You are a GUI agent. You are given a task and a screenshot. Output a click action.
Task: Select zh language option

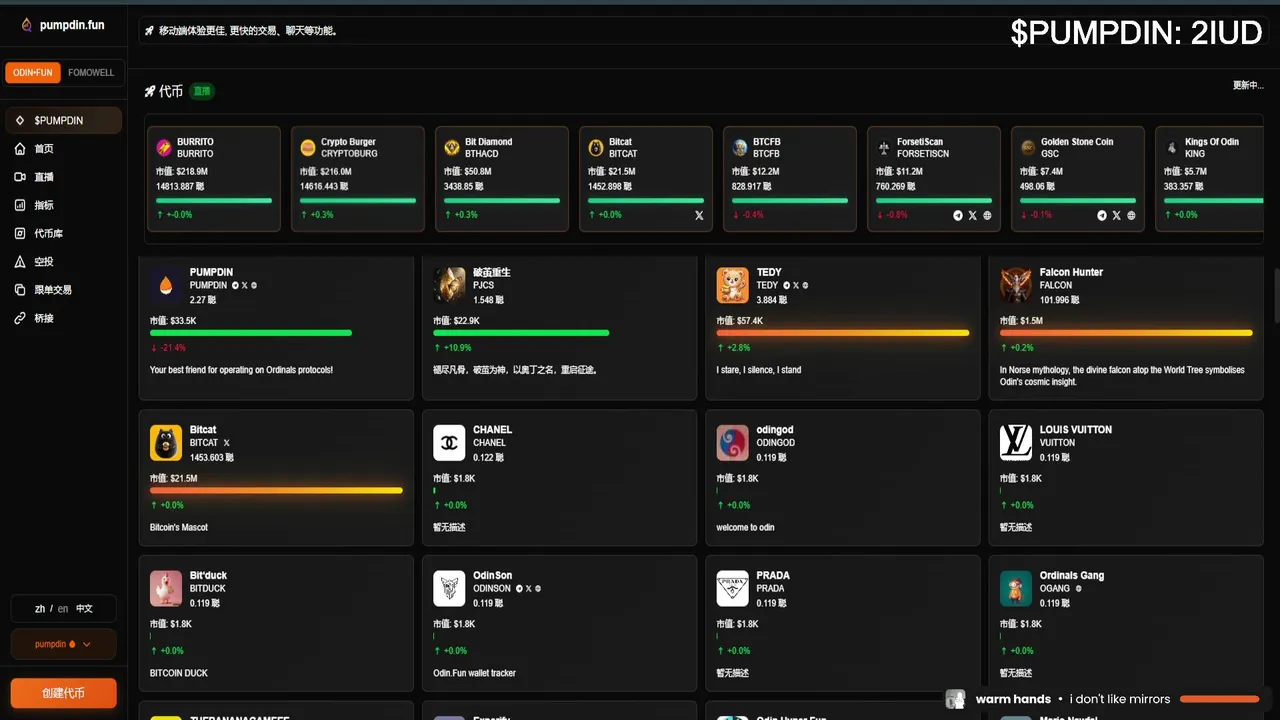pyautogui.click(x=40, y=608)
